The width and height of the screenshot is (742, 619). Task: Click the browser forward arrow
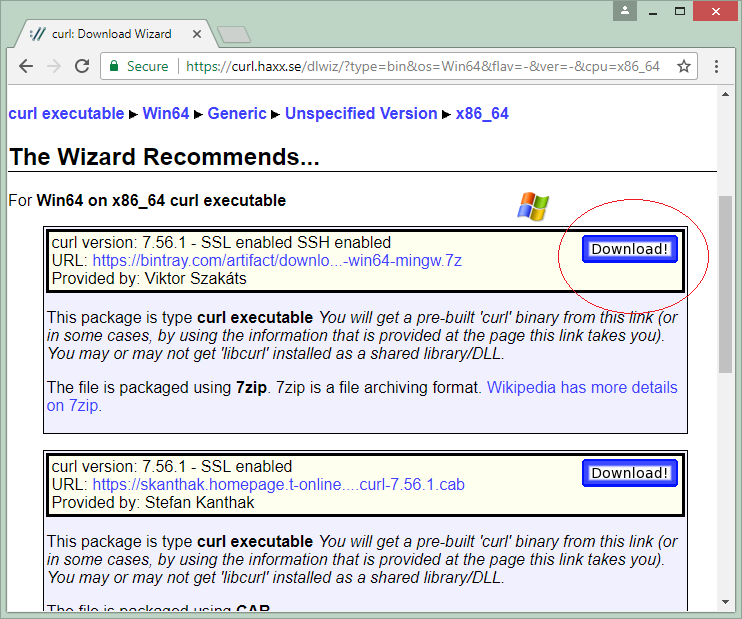[x=54, y=66]
